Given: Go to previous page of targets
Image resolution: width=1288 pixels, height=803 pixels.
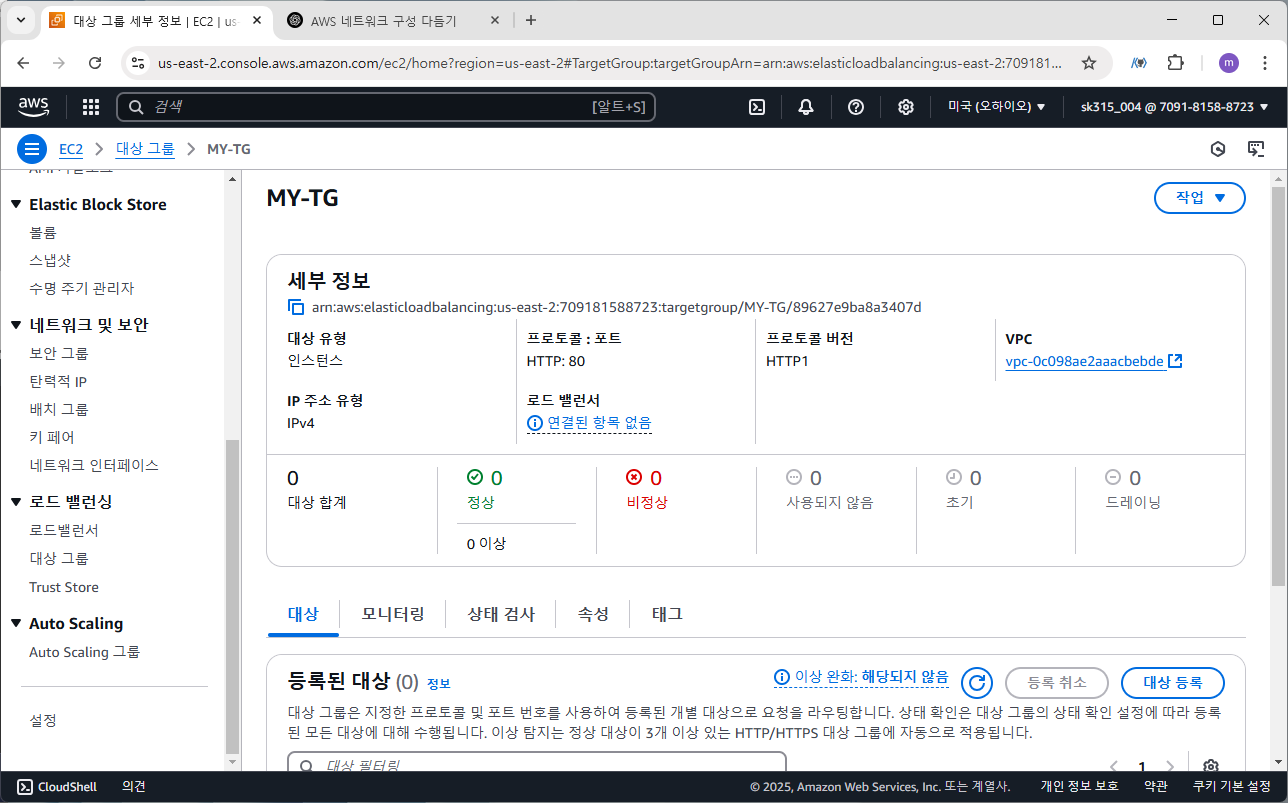Looking at the screenshot, I should tap(1114, 766).
